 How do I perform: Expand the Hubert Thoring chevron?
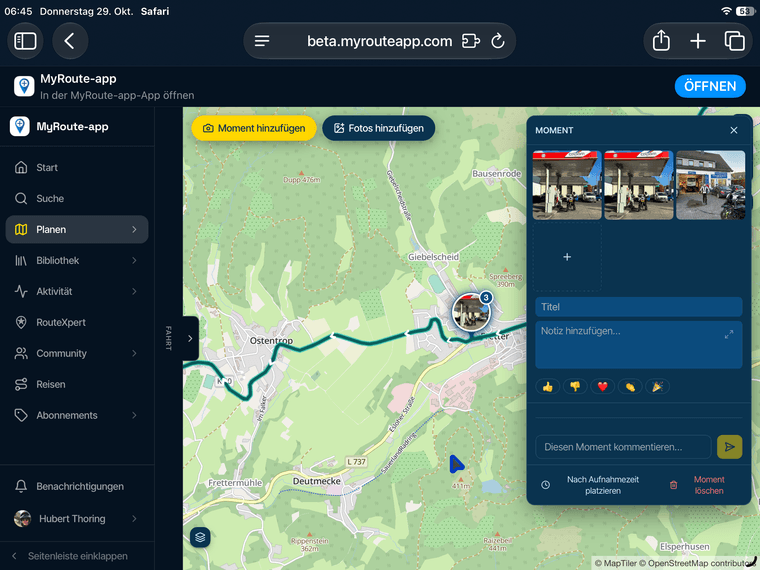[x=134, y=519]
